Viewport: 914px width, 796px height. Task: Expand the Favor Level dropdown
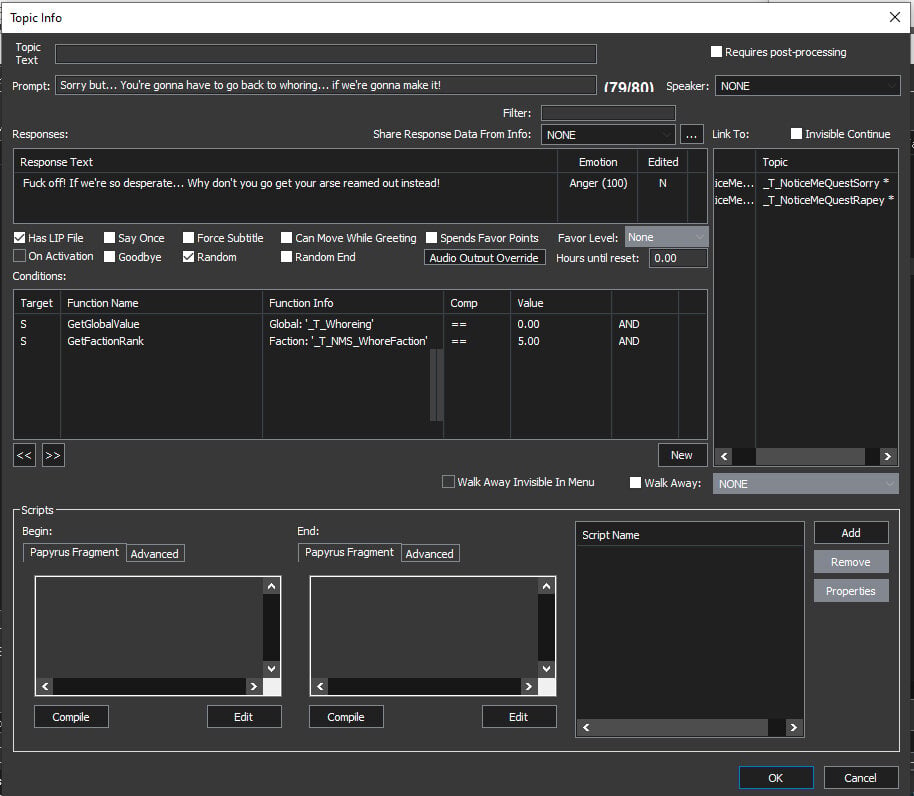(666, 237)
